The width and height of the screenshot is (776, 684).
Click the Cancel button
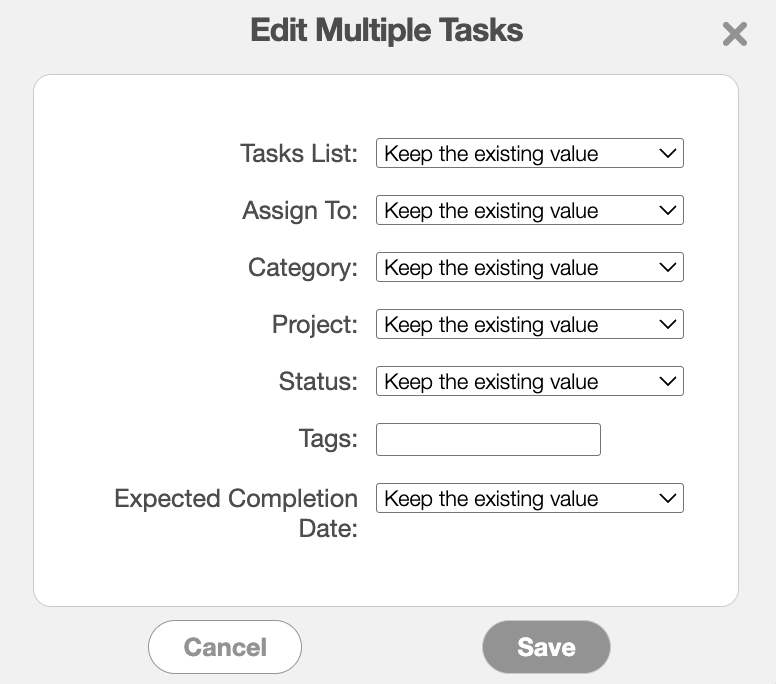click(225, 646)
